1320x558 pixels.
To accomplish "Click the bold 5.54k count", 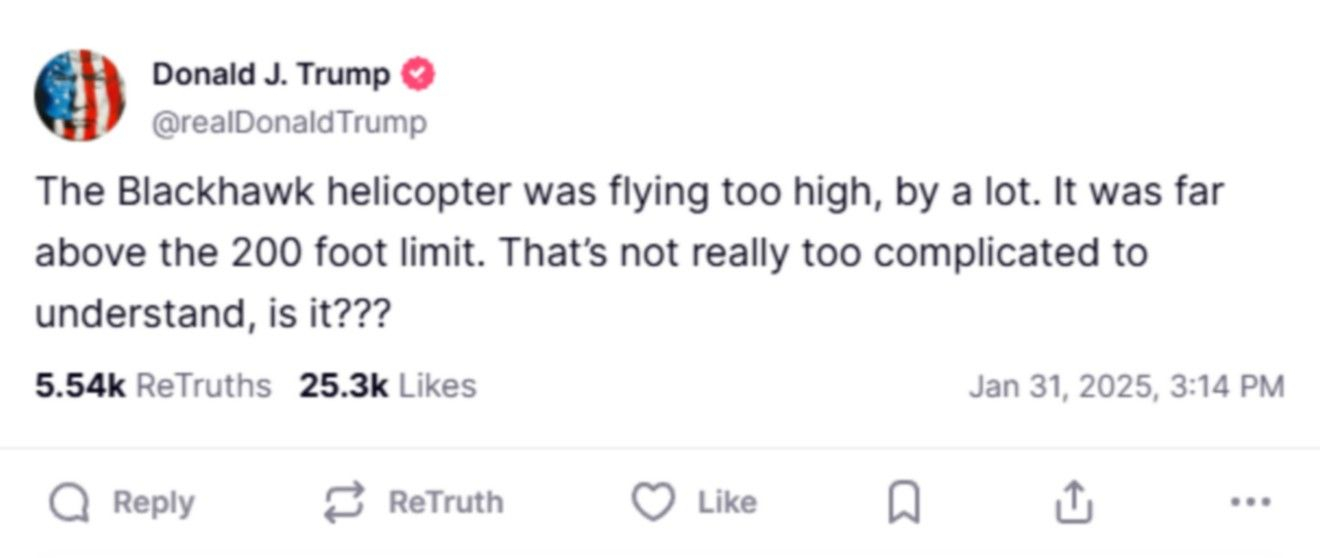I will pyautogui.click(x=80, y=386).
